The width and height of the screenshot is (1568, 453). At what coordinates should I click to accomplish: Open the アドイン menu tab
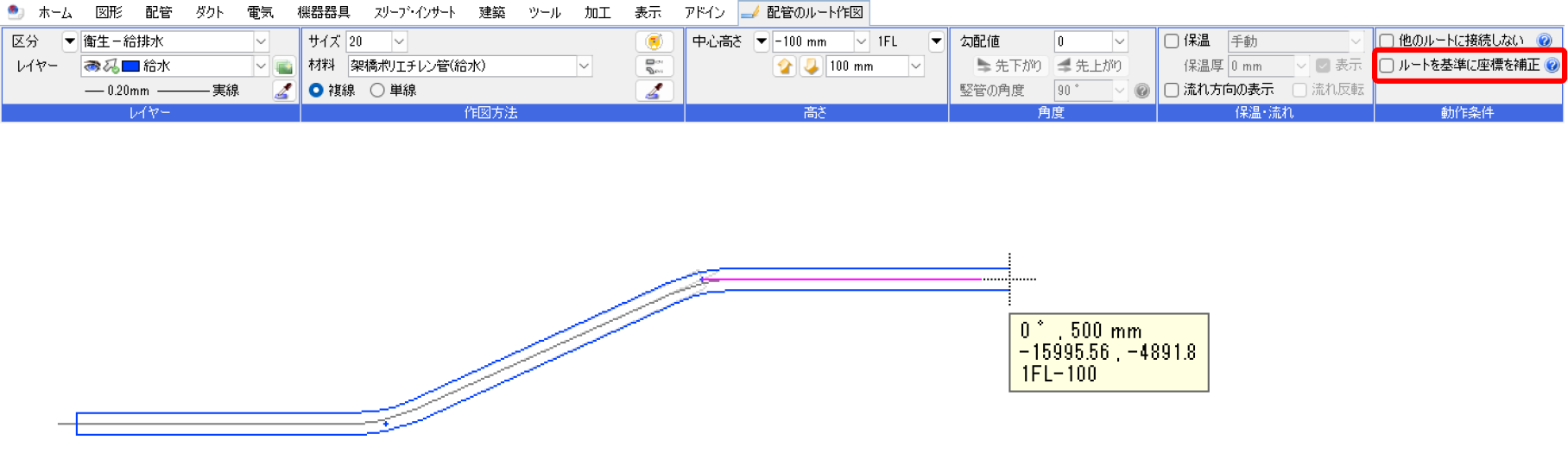click(x=705, y=12)
